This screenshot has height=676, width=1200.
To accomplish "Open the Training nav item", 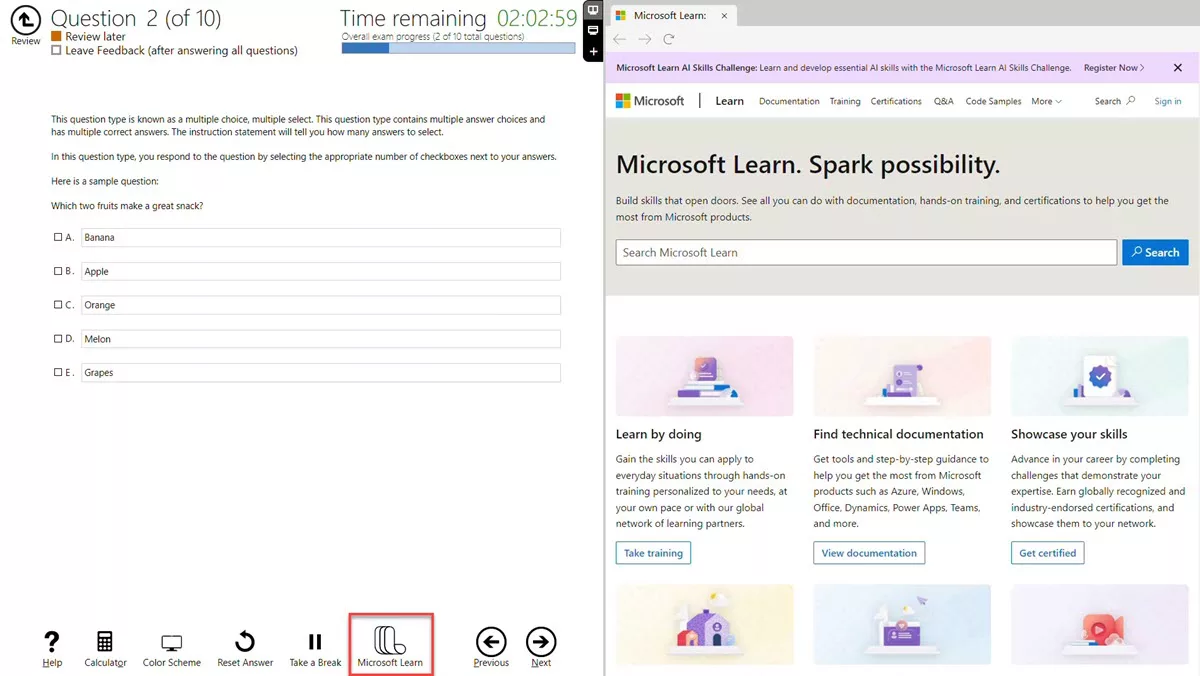I will [x=845, y=101].
